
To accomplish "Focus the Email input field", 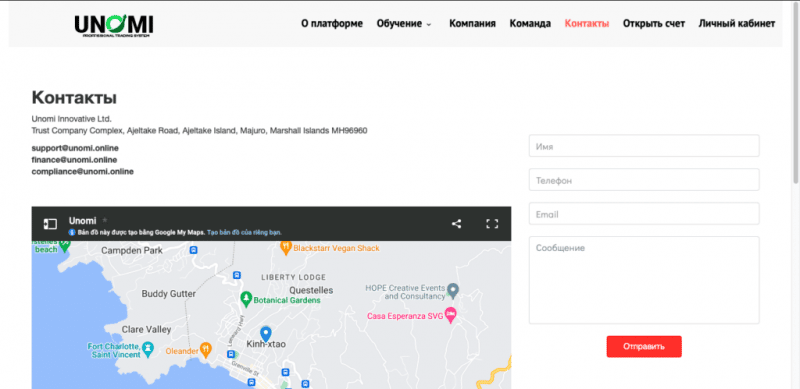I will tap(644, 214).
